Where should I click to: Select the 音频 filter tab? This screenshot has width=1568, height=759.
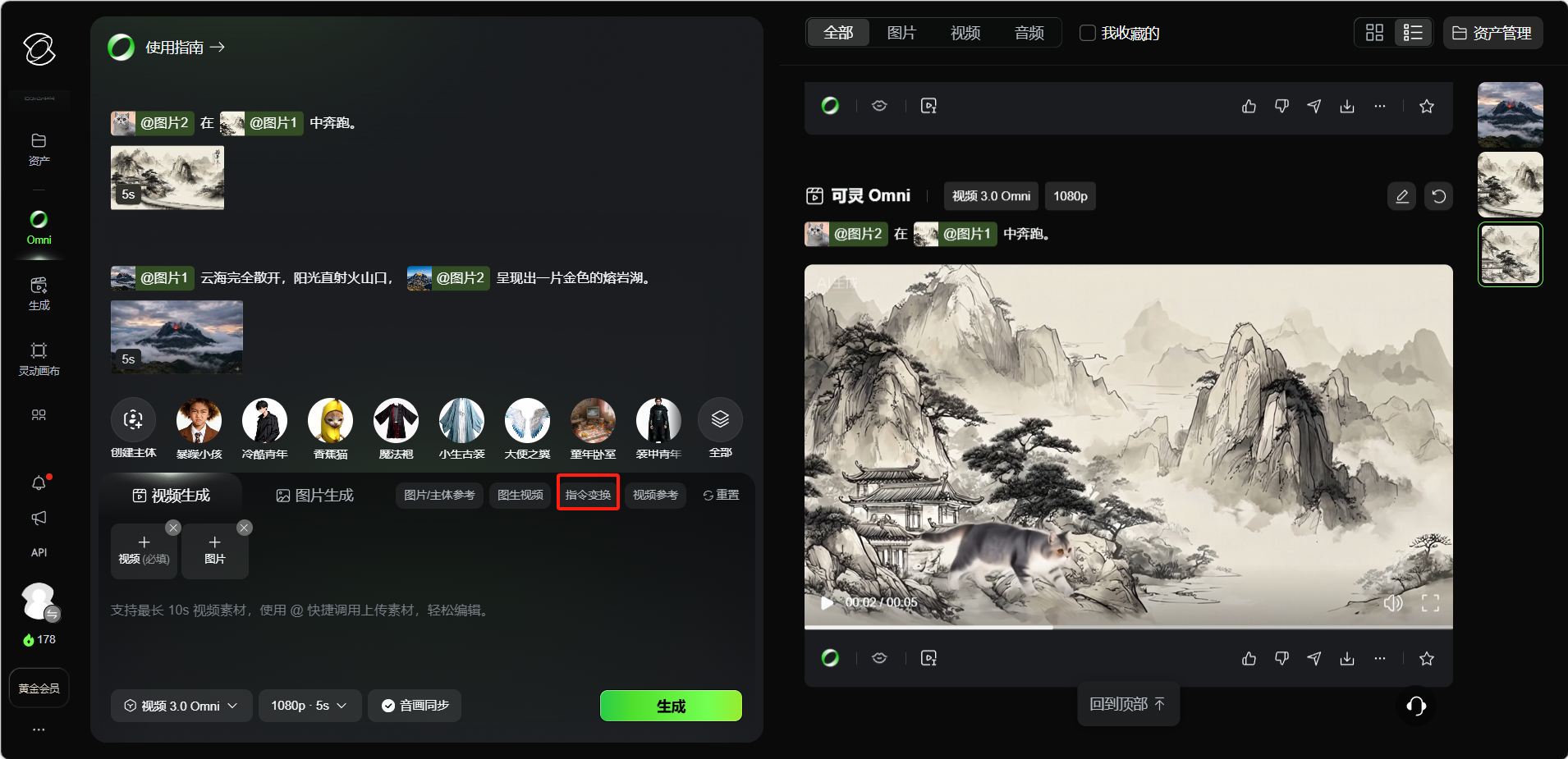[1029, 33]
